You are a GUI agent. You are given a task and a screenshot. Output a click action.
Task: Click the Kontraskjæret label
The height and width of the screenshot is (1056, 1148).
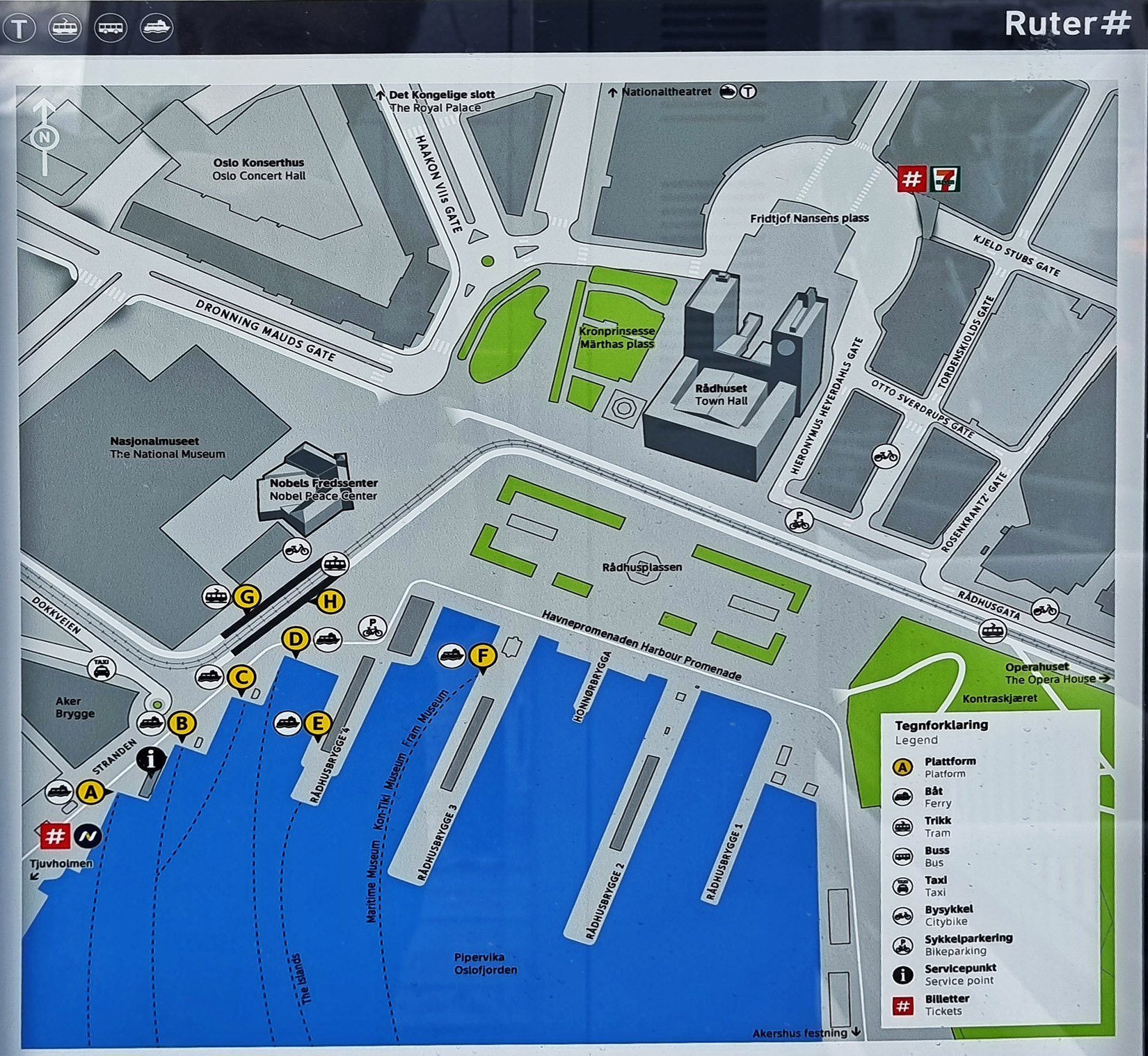pyautogui.click(x=1000, y=698)
